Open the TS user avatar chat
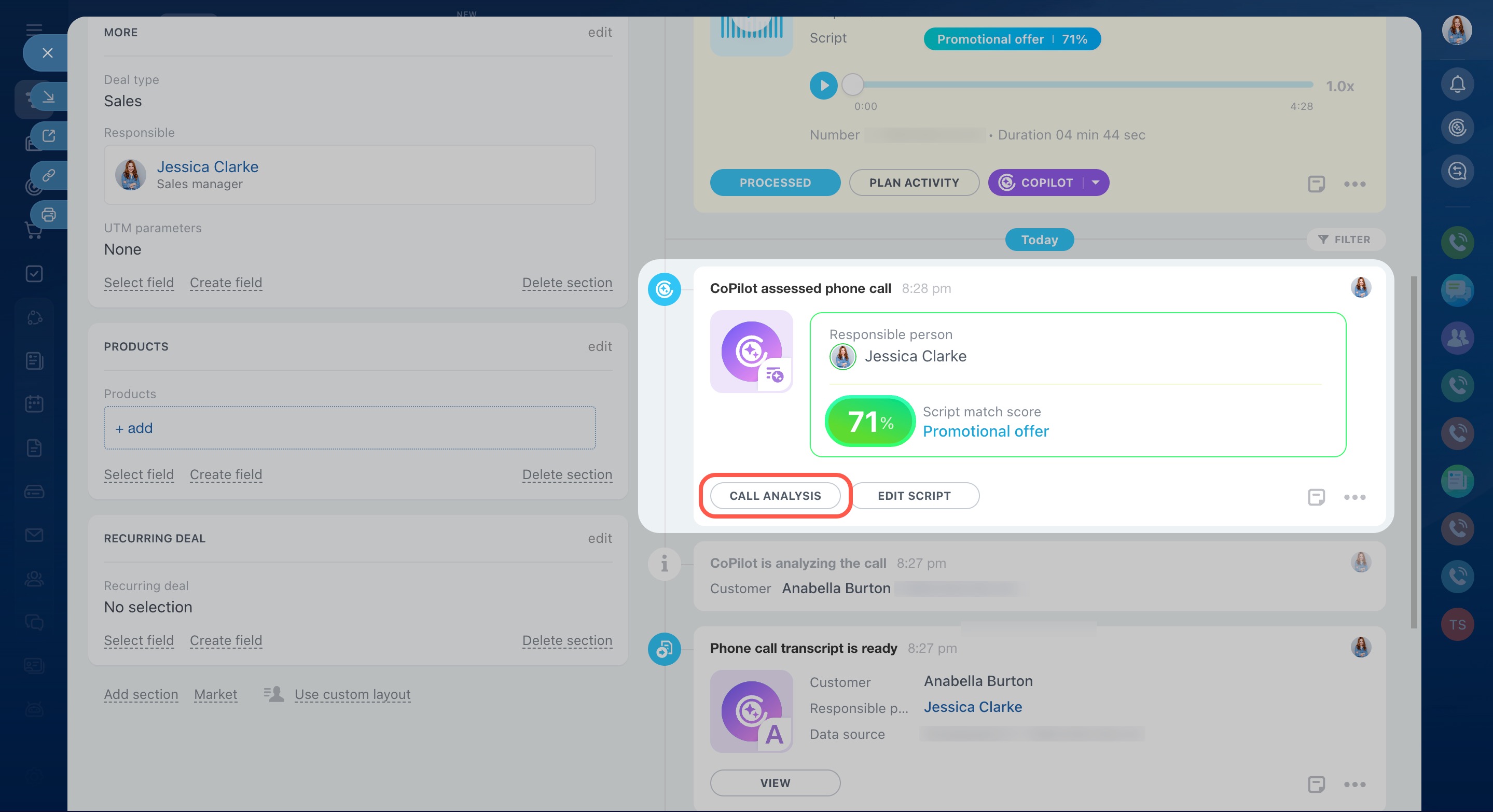The height and width of the screenshot is (812, 1493). (x=1457, y=624)
